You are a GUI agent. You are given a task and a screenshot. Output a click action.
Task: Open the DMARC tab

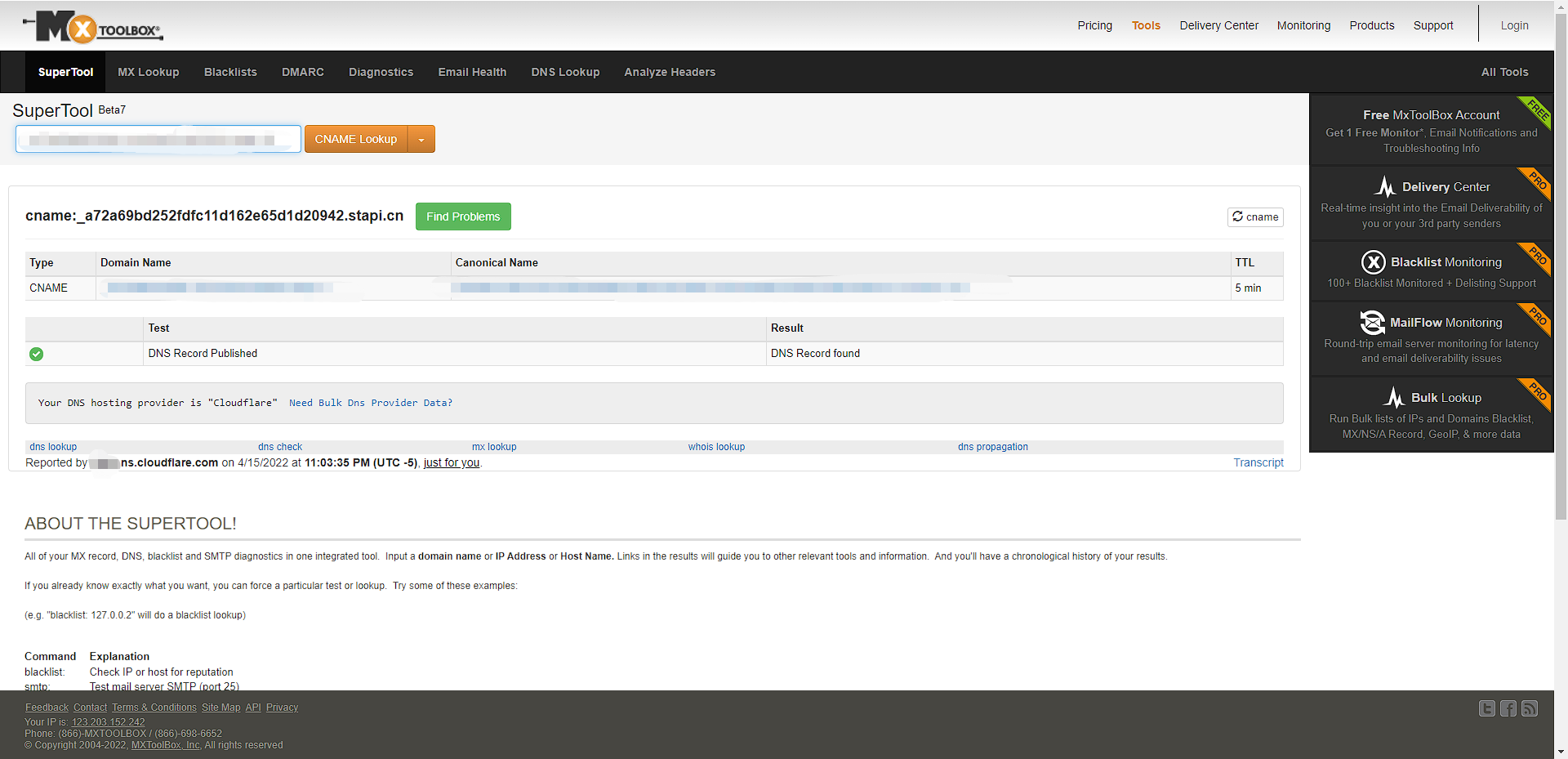pos(303,72)
